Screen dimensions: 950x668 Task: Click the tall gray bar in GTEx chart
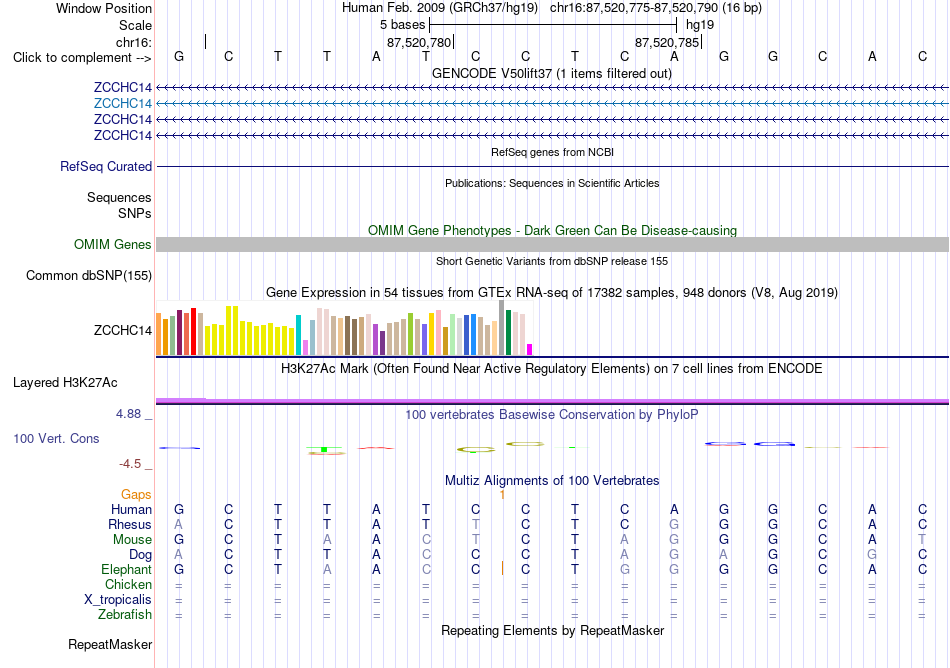click(x=502, y=328)
